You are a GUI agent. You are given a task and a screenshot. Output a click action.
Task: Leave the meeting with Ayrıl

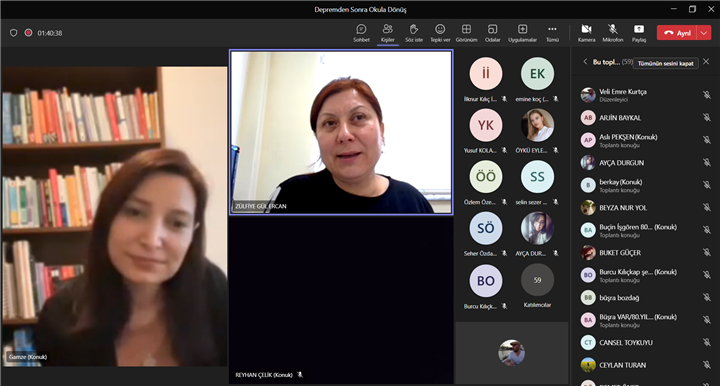click(677, 33)
